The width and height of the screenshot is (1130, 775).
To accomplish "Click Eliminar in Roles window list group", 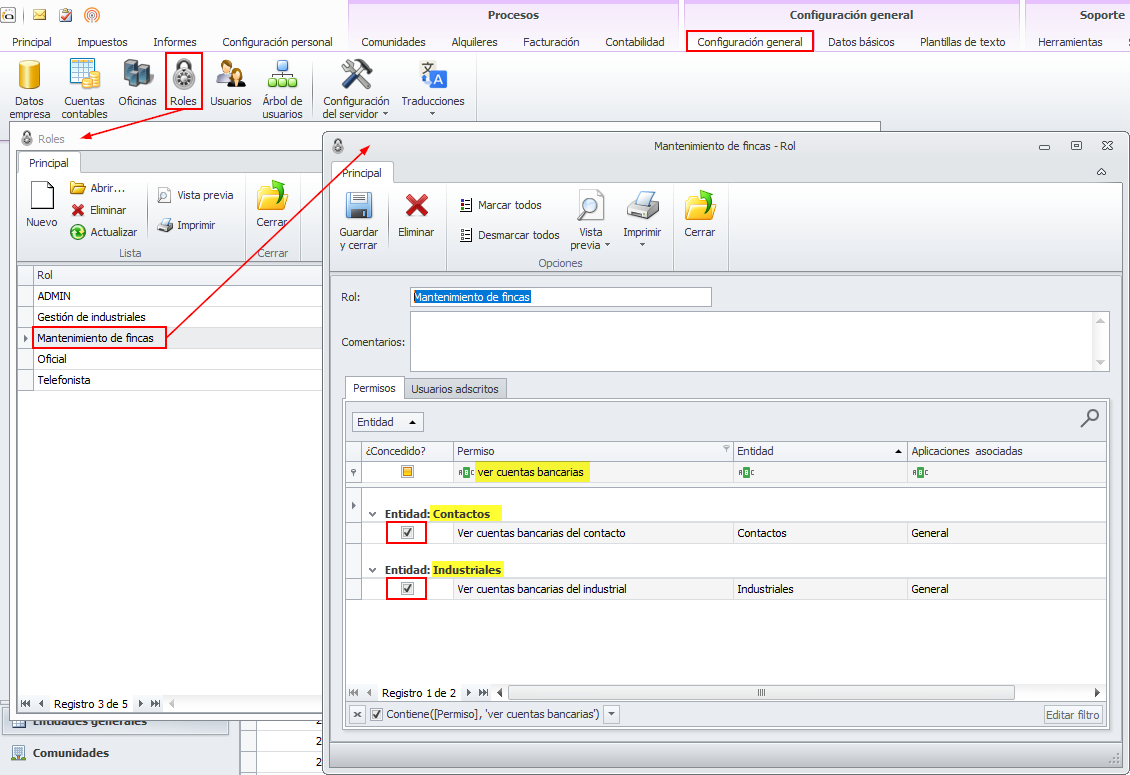I will (x=99, y=210).
